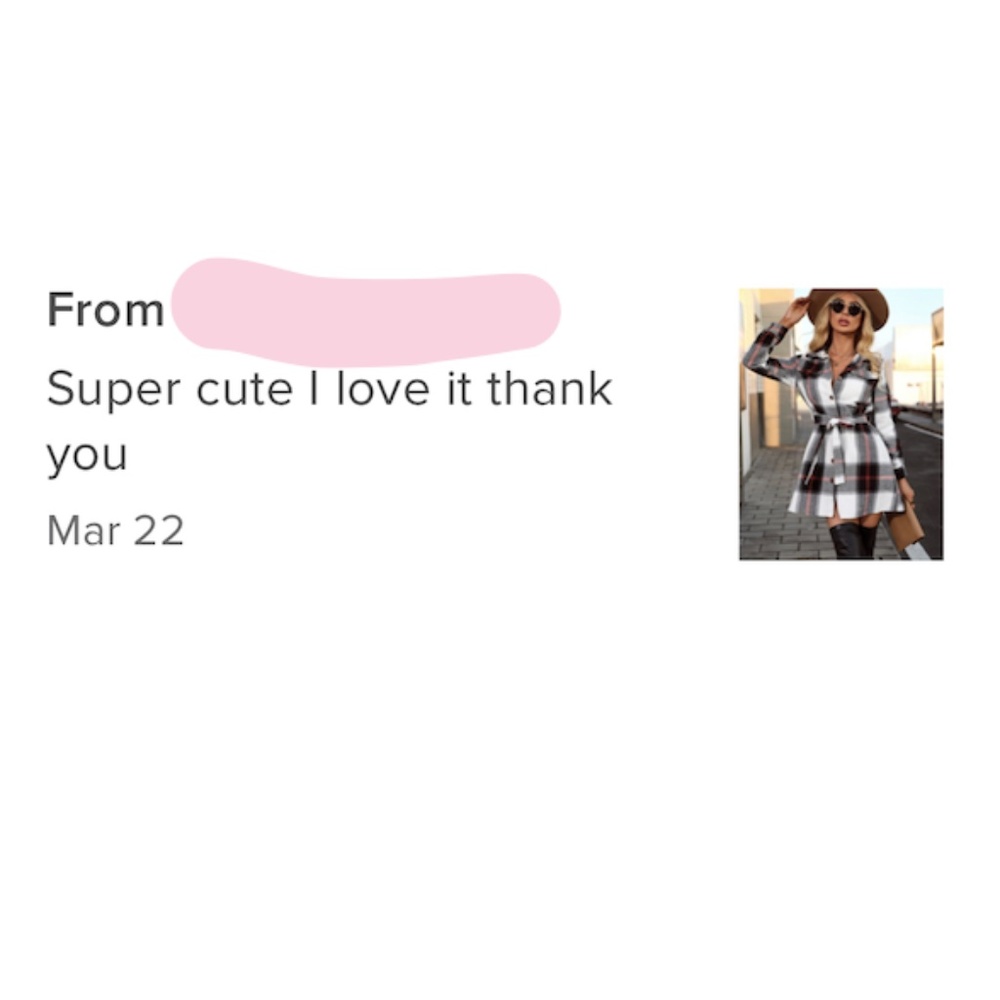Click the number "22" in the date
This screenshot has height=1000, width=1000.
(x=159, y=530)
